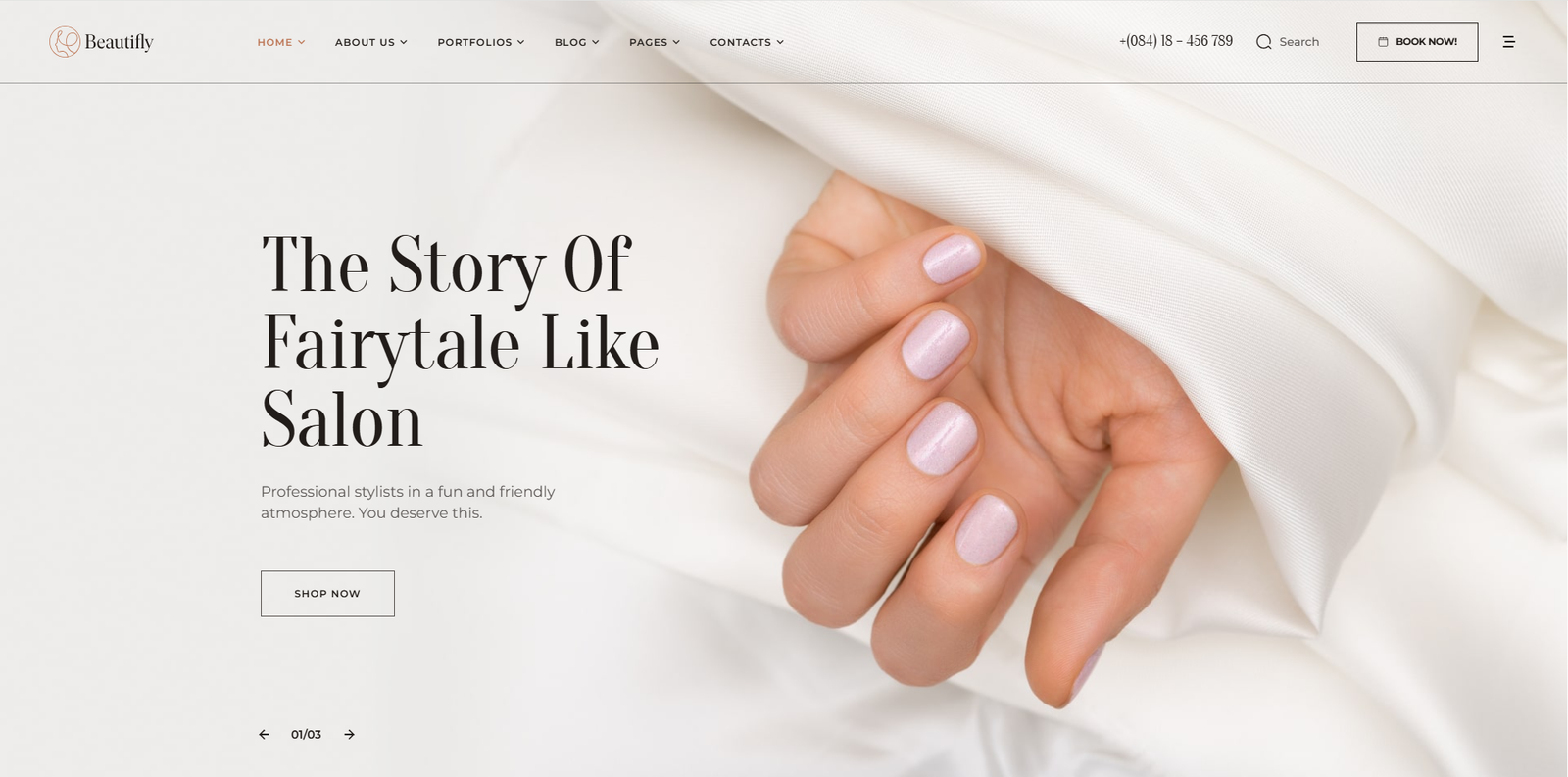Viewport: 1568px width, 777px height.
Task: Click the Shop Now button
Action: click(x=327, y=594)
